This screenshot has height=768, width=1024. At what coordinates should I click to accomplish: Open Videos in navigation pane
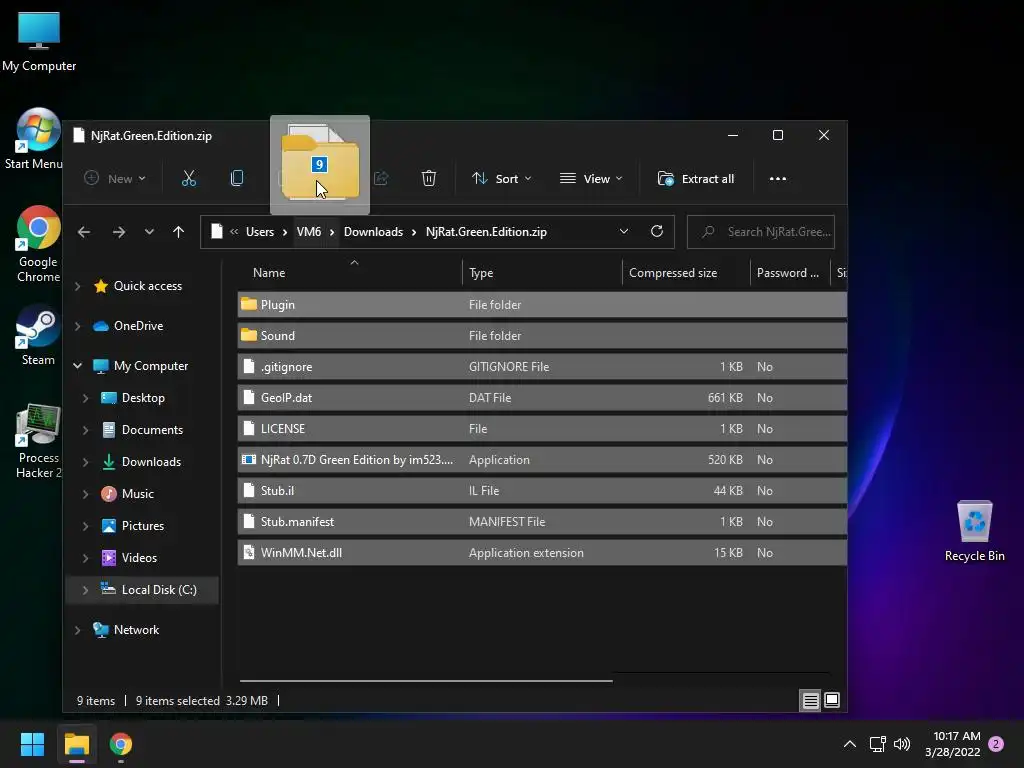coord(139,558)
